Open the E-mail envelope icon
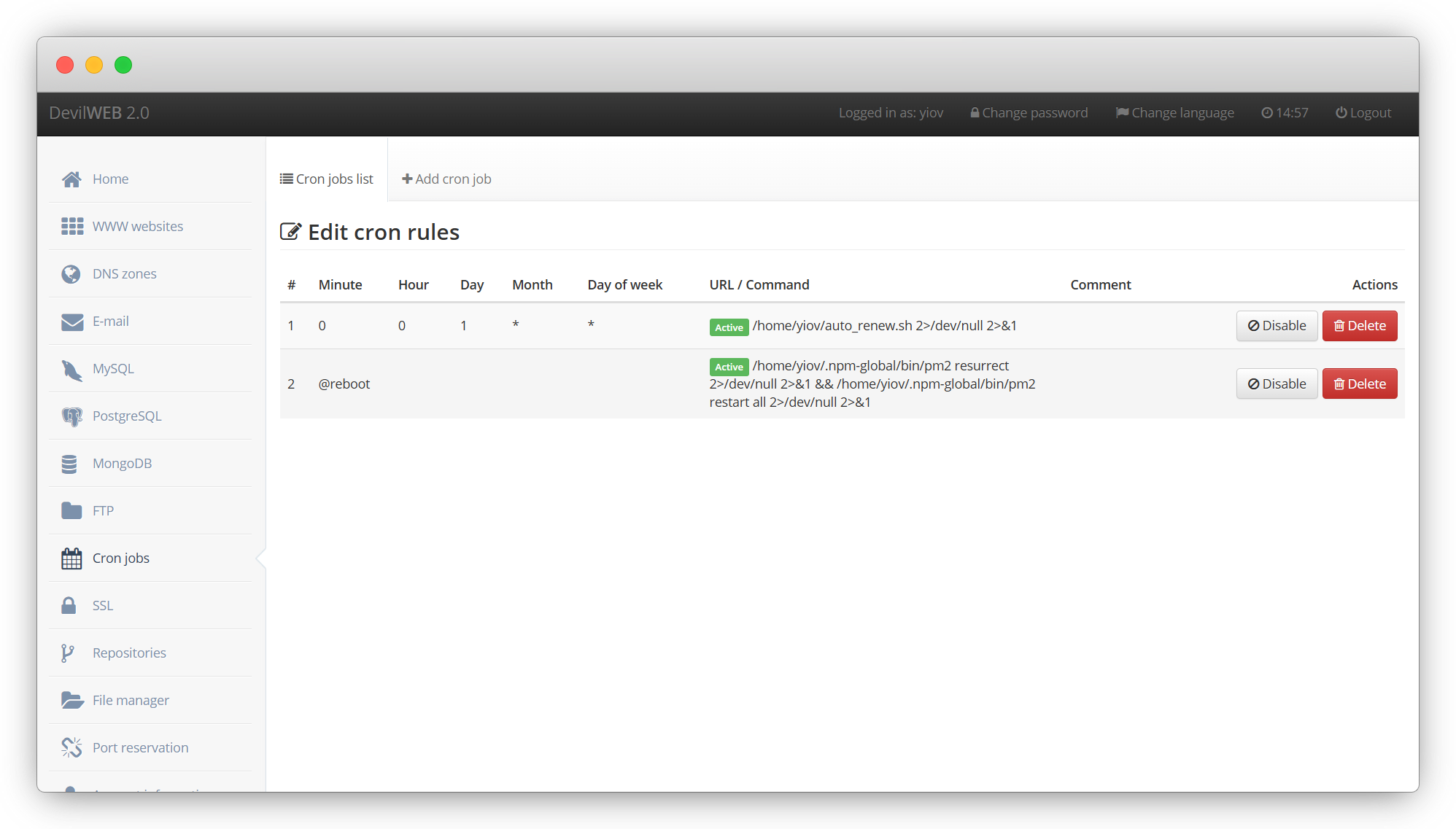 (x=71, y=322)
